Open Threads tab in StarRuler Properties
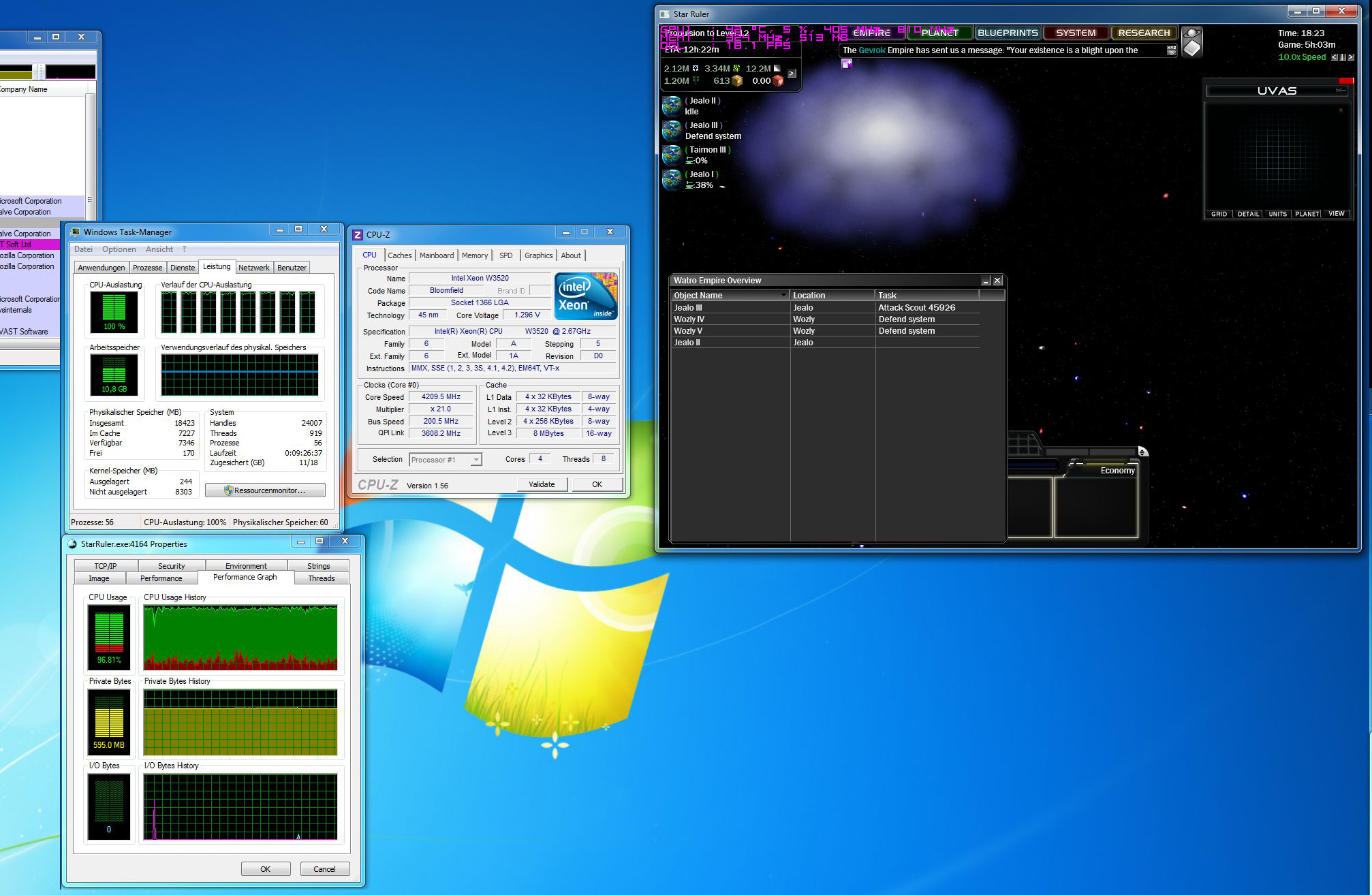 pos(322,578)
